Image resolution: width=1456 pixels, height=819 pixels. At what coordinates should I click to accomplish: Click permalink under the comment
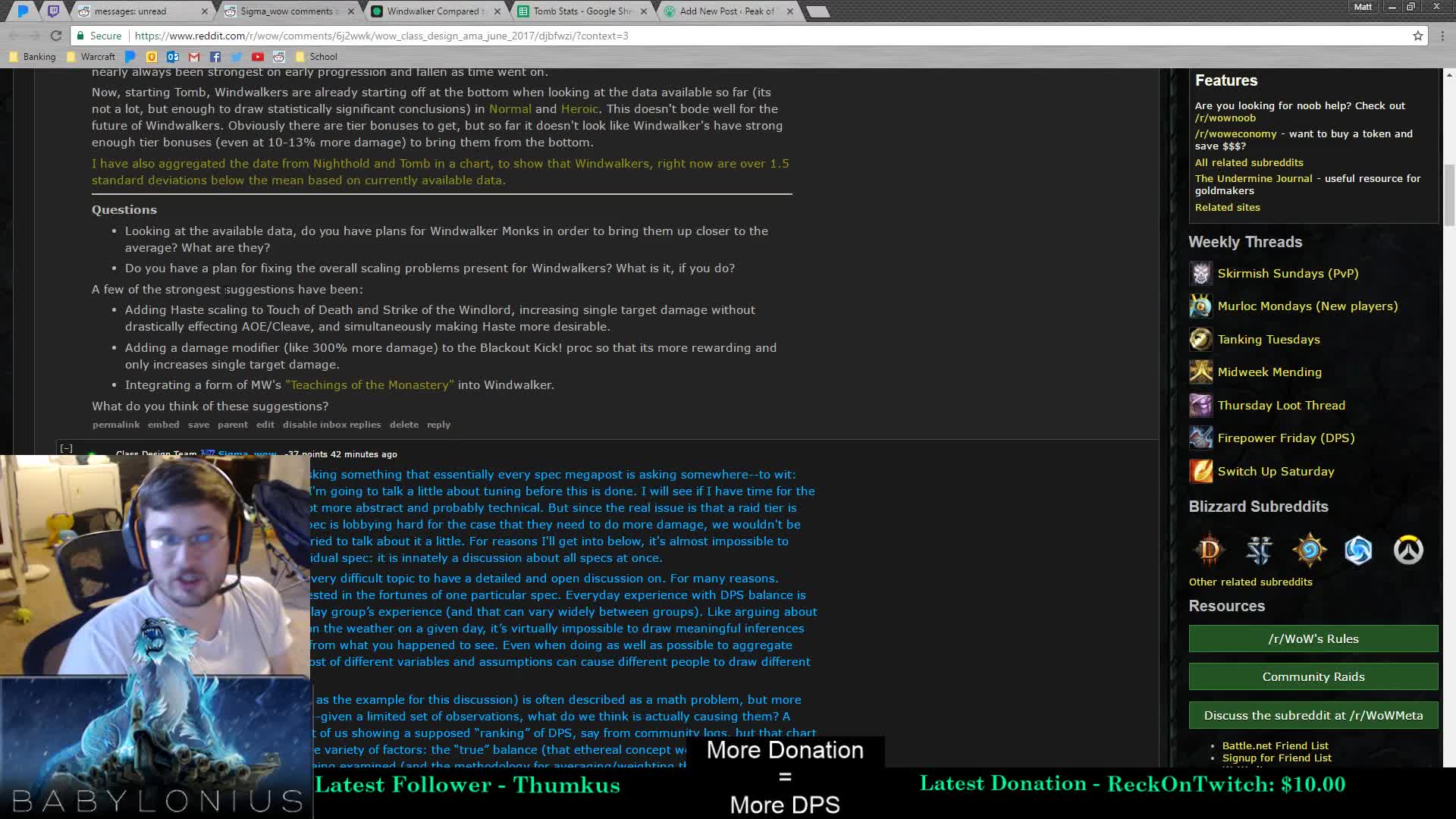tap(116, 425)
